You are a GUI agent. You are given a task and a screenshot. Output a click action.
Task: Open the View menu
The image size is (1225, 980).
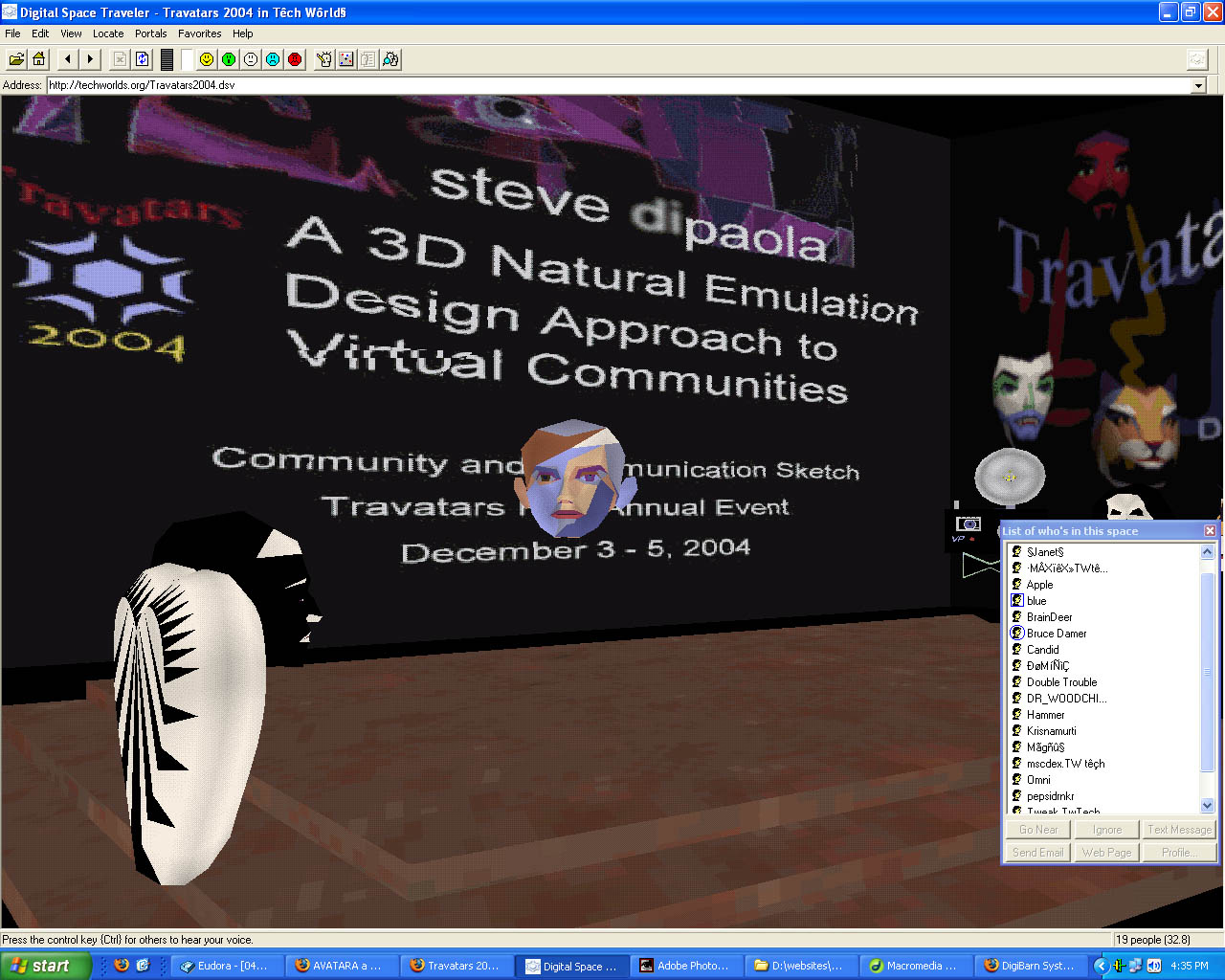coord(71,33)
